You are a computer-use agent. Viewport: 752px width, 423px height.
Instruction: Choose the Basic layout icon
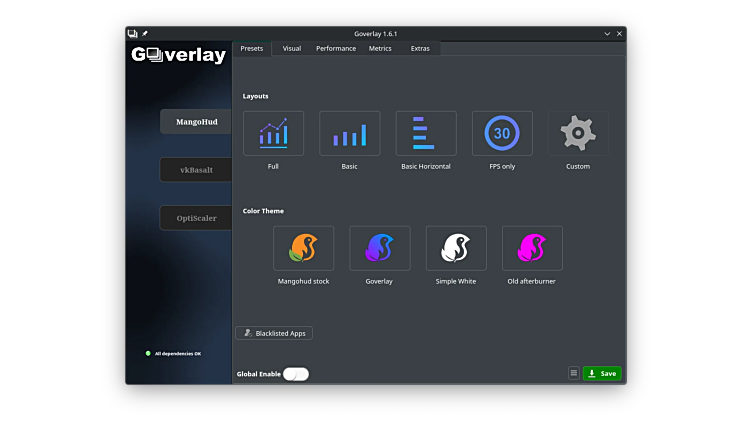[349, 133]
